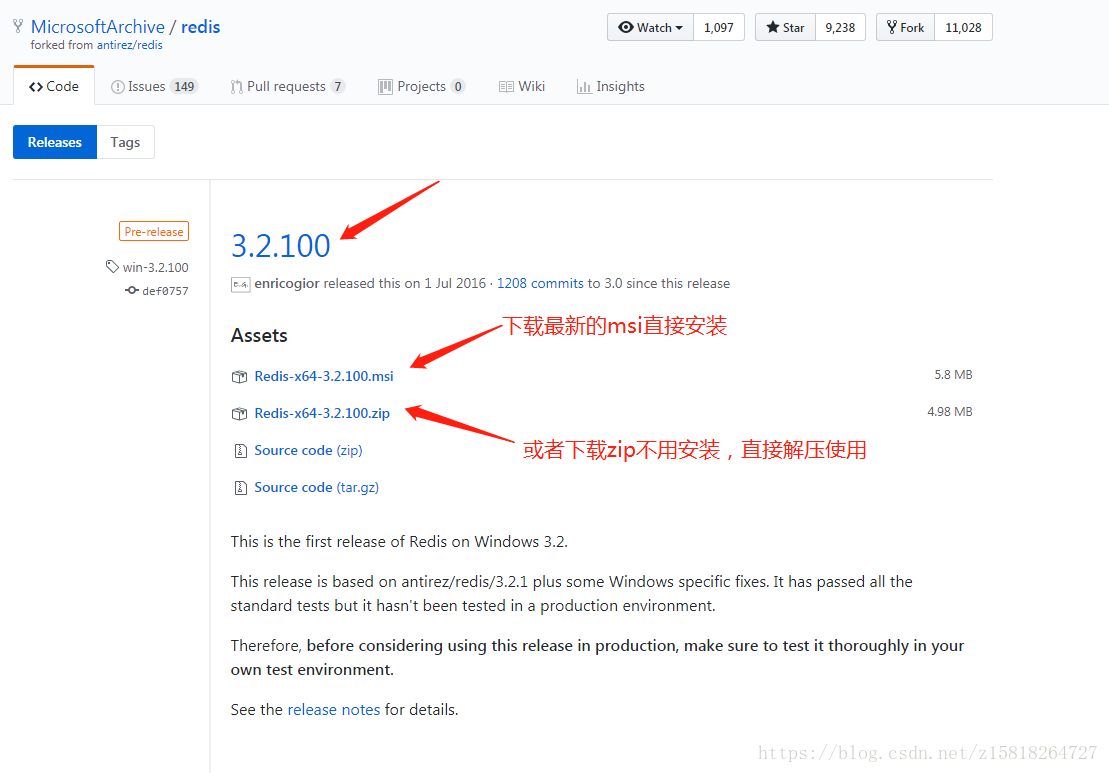Switch to the Code tab
The height and width of the screenshot is (773, 1109).
(54, 86)
